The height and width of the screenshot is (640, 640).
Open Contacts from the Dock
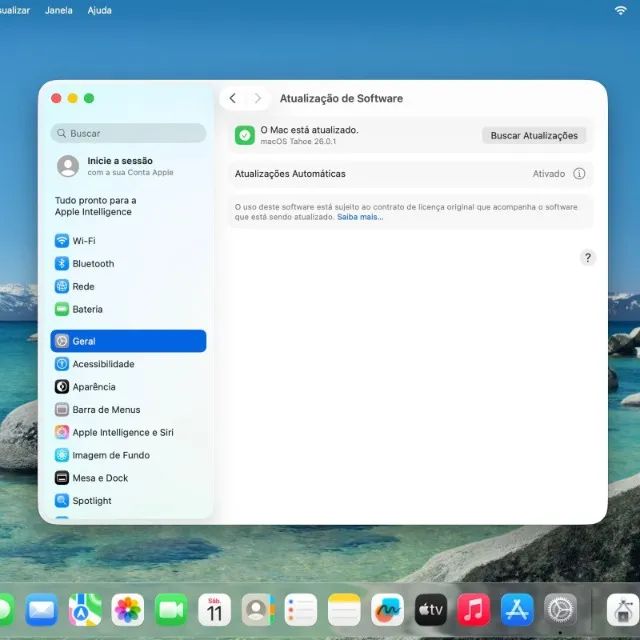tap(258, 610)
